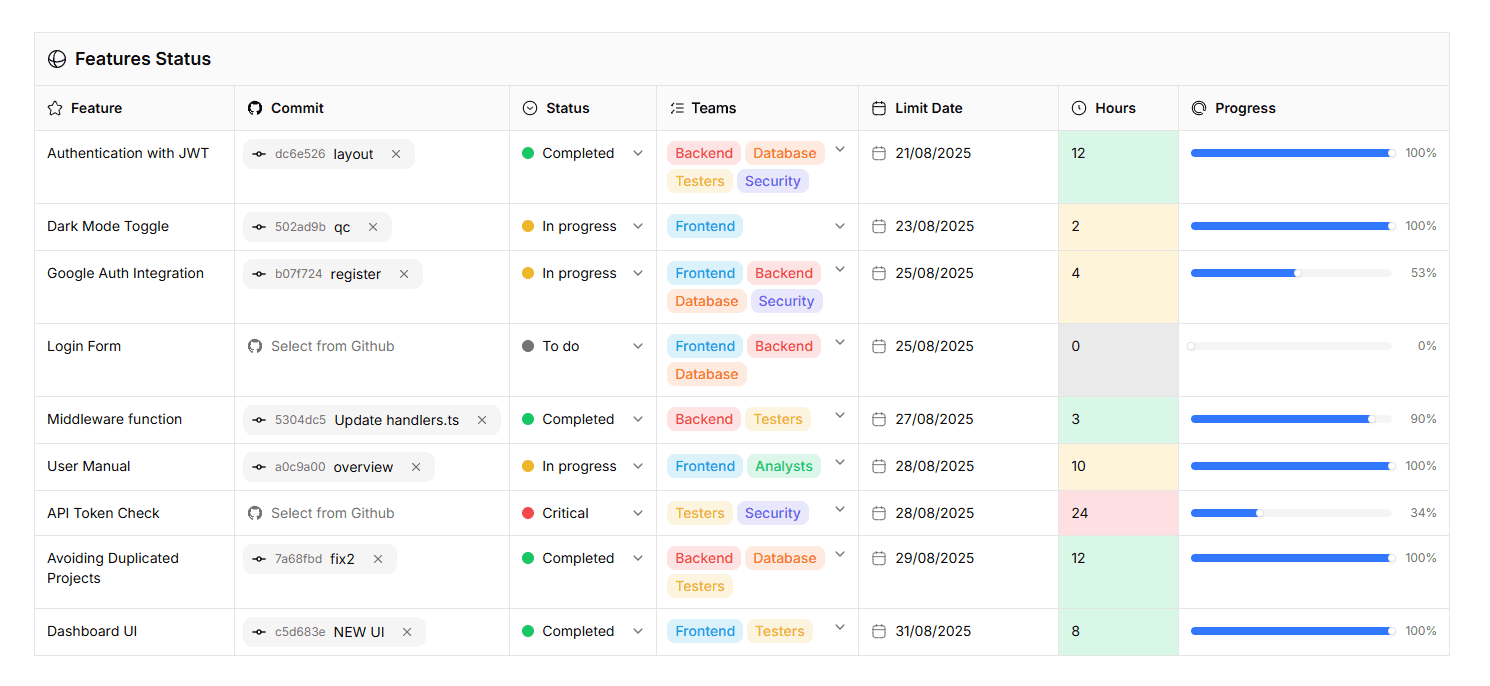Screen dimensions: 1490x686
Task: Click the Google Auth Integration progress slider
Action: (1290, 273)
